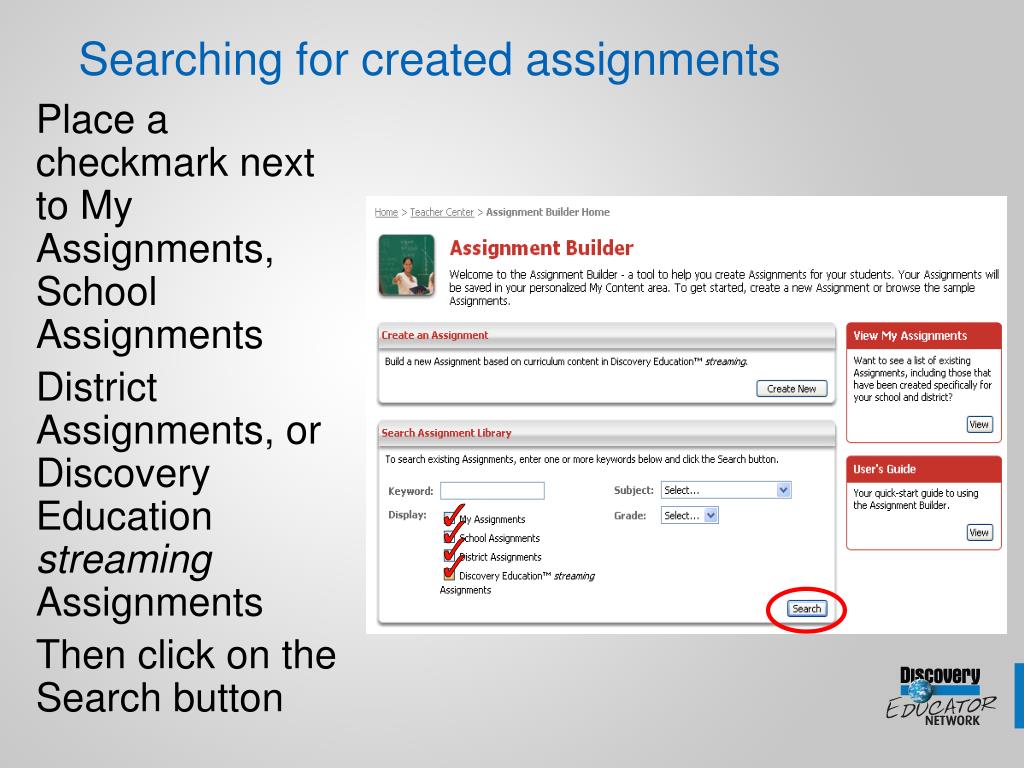
Task: Click the teacher photo beside Assignment Builder
Action: tap(406, 265)
